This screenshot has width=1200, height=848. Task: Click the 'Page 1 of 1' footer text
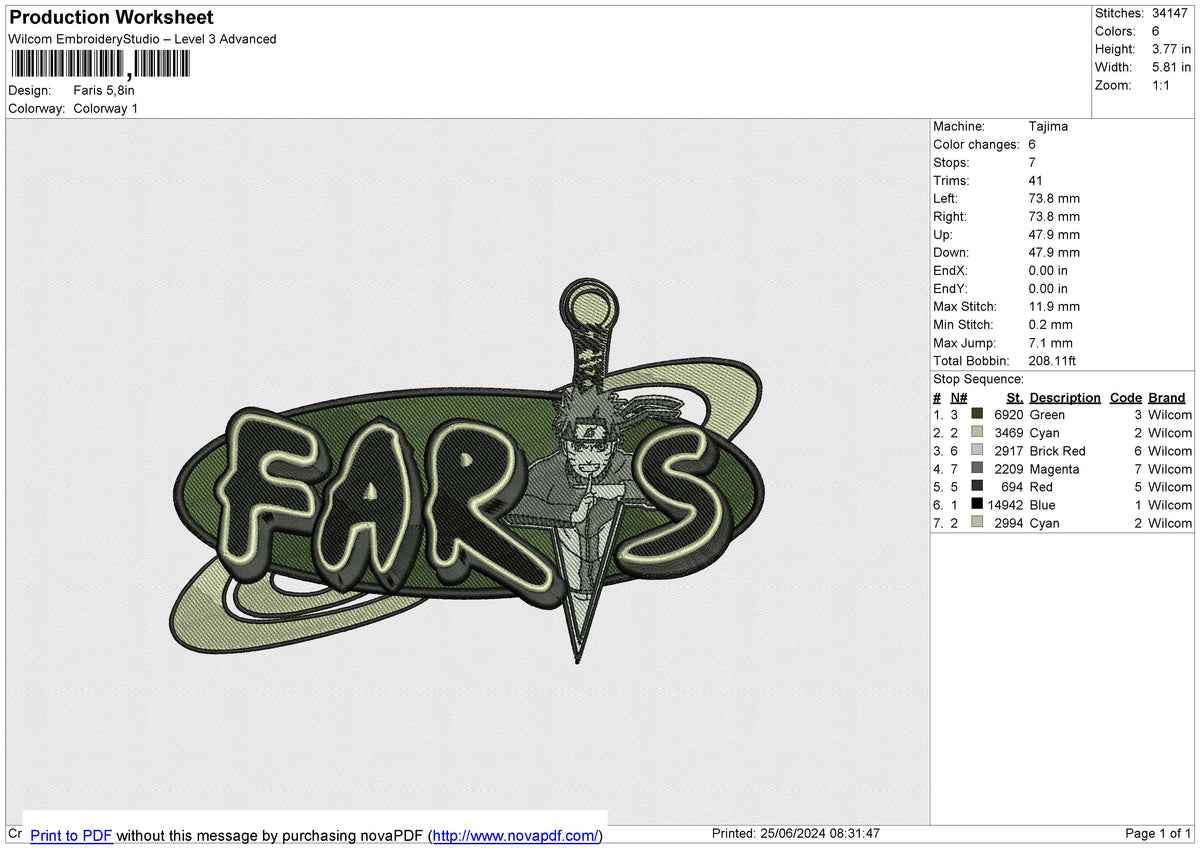click(x=1158, y=833)
